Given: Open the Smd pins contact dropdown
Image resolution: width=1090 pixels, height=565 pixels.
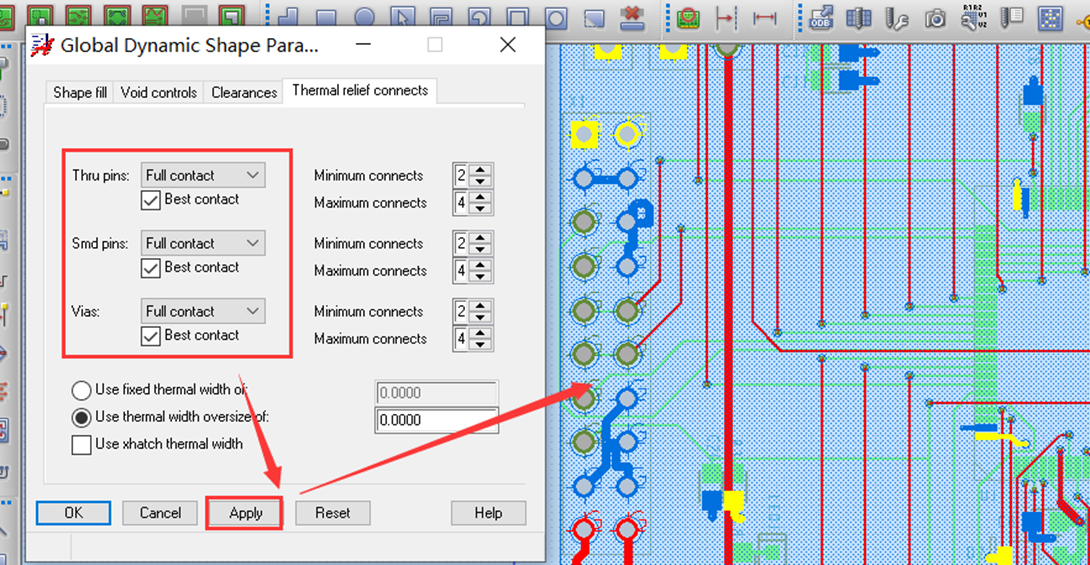Looking at the screenshot, I should tap(203, 243).
